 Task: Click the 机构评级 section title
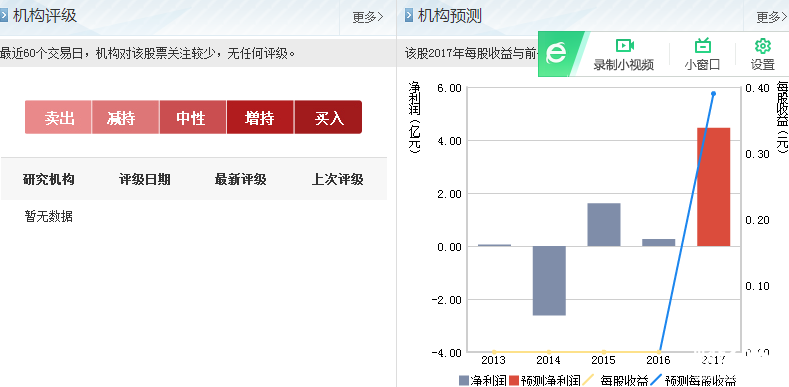click(x=45, y=16)
